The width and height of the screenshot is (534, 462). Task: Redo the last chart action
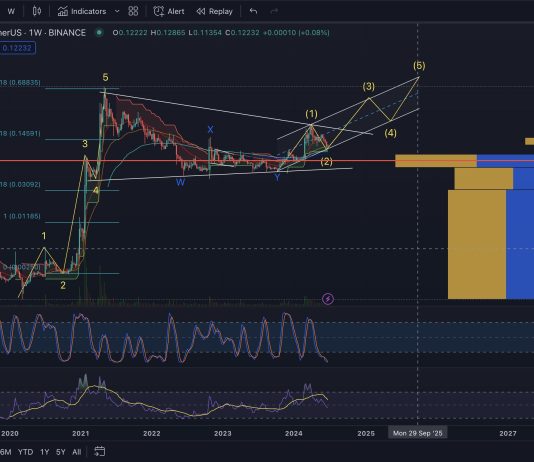click(274, 11)
